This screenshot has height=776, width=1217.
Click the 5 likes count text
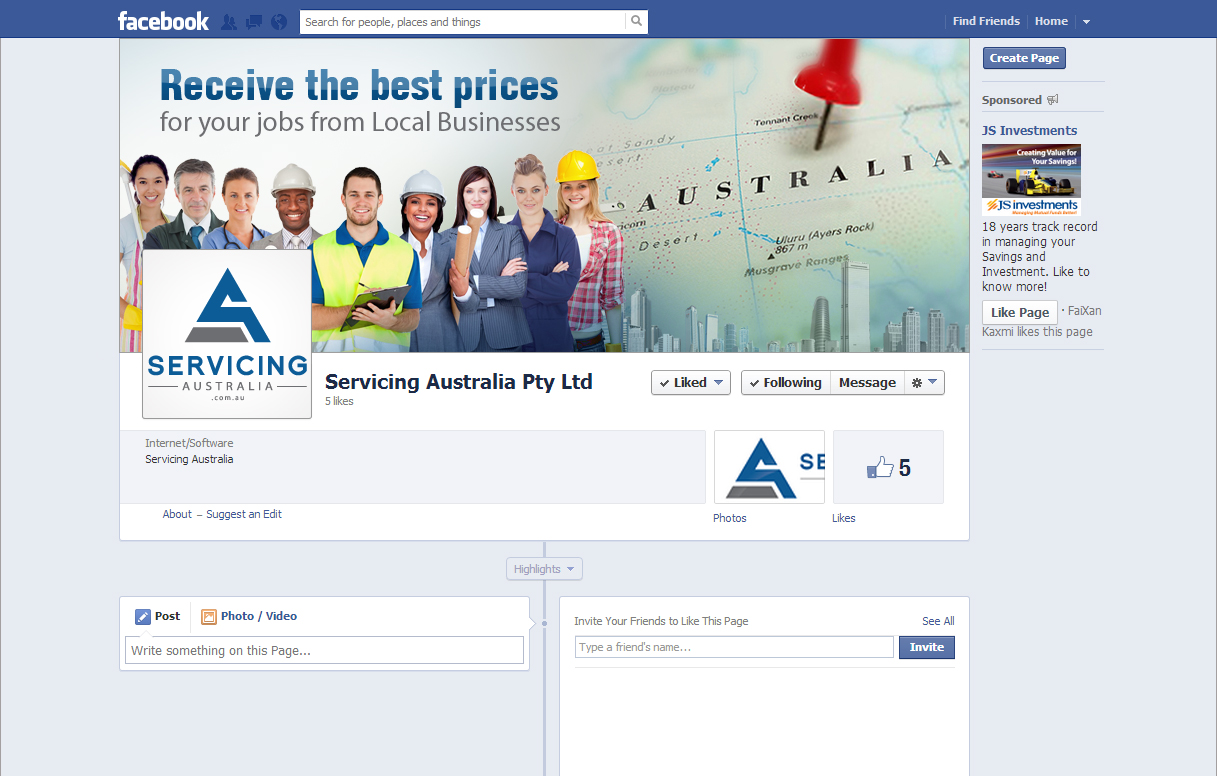[339, 401]
